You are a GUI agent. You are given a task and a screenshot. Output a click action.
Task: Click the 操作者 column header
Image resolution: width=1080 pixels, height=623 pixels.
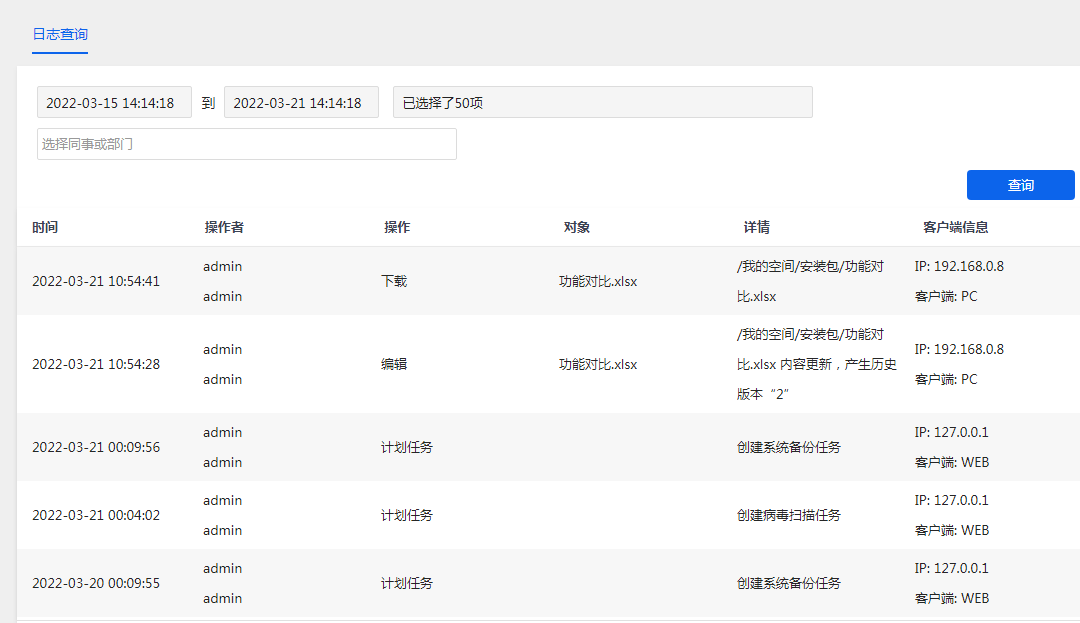(224, 227)
